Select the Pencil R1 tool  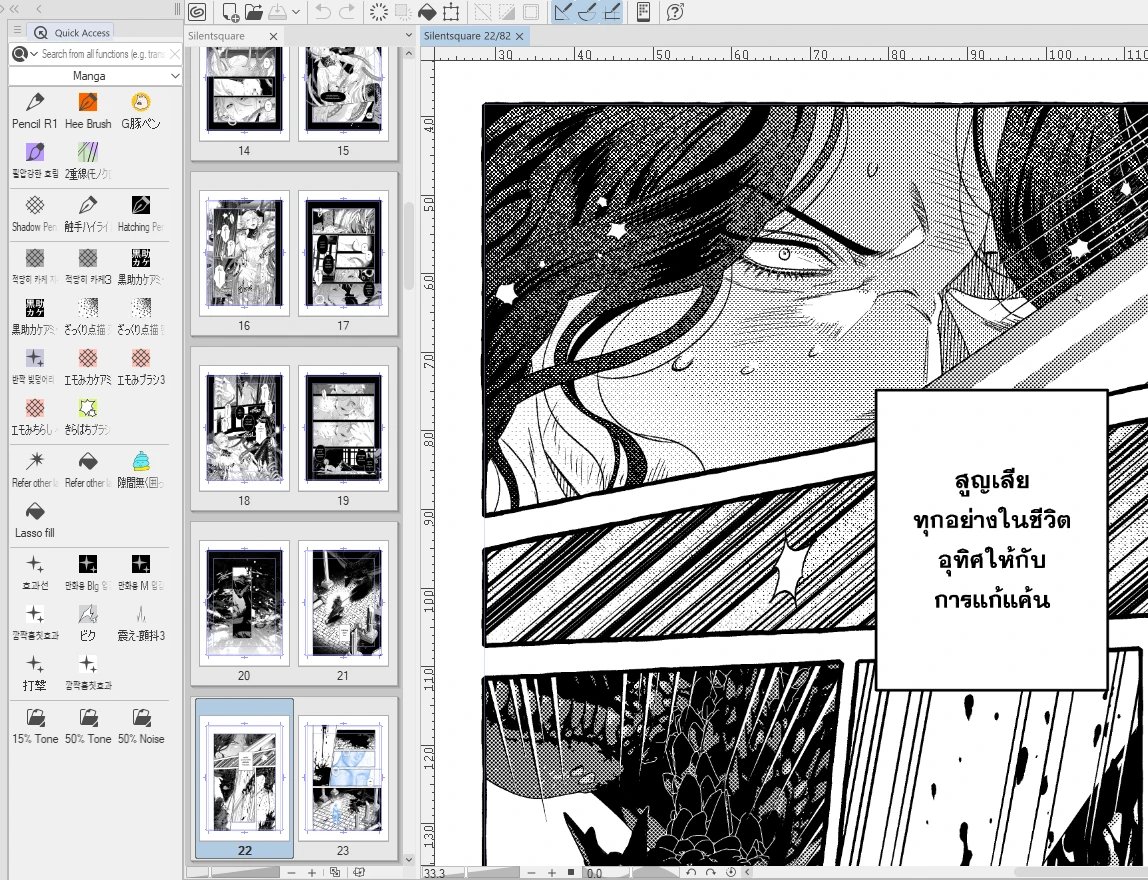coord(34,111)
